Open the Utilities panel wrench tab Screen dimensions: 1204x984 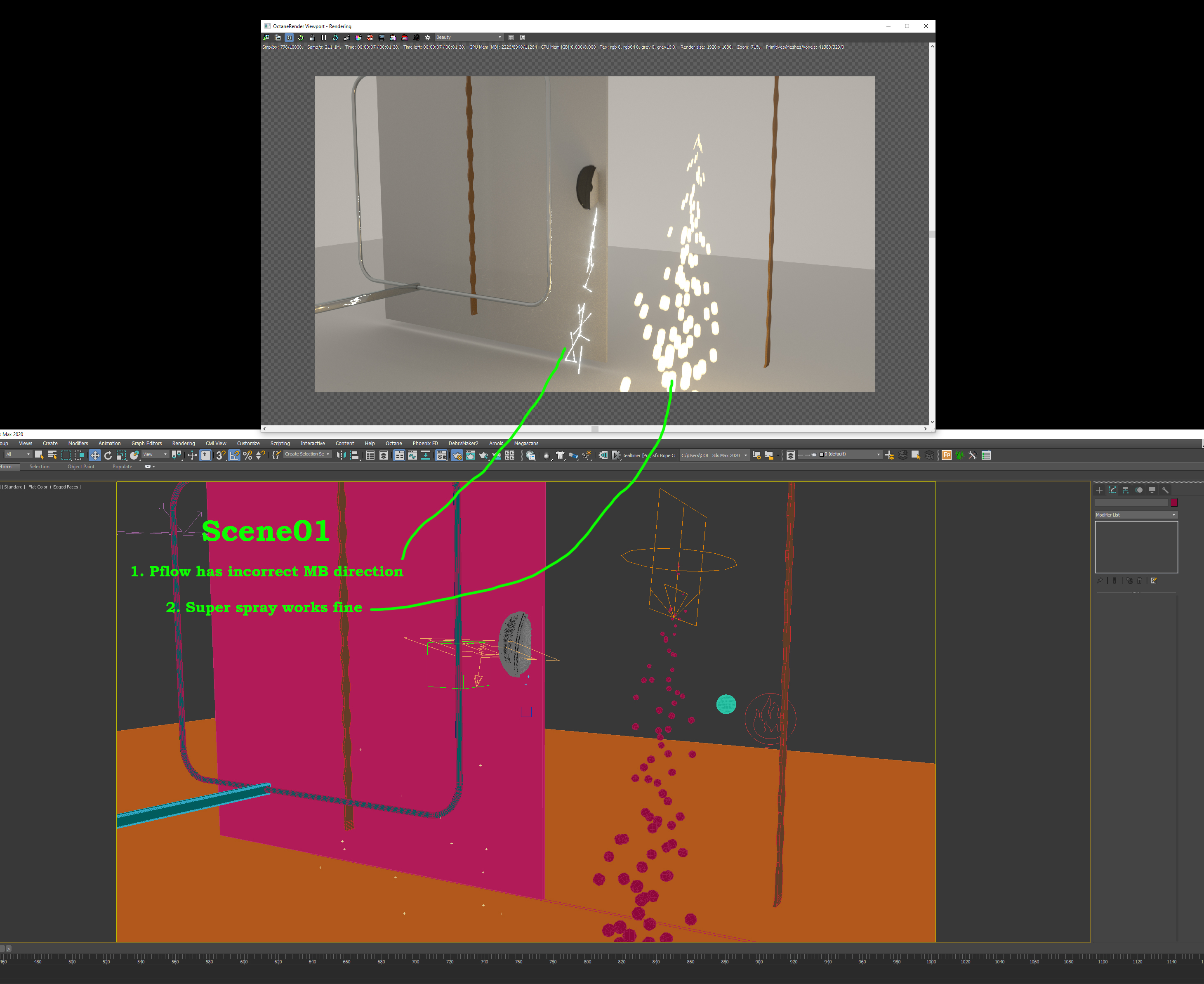(1165, 490)
